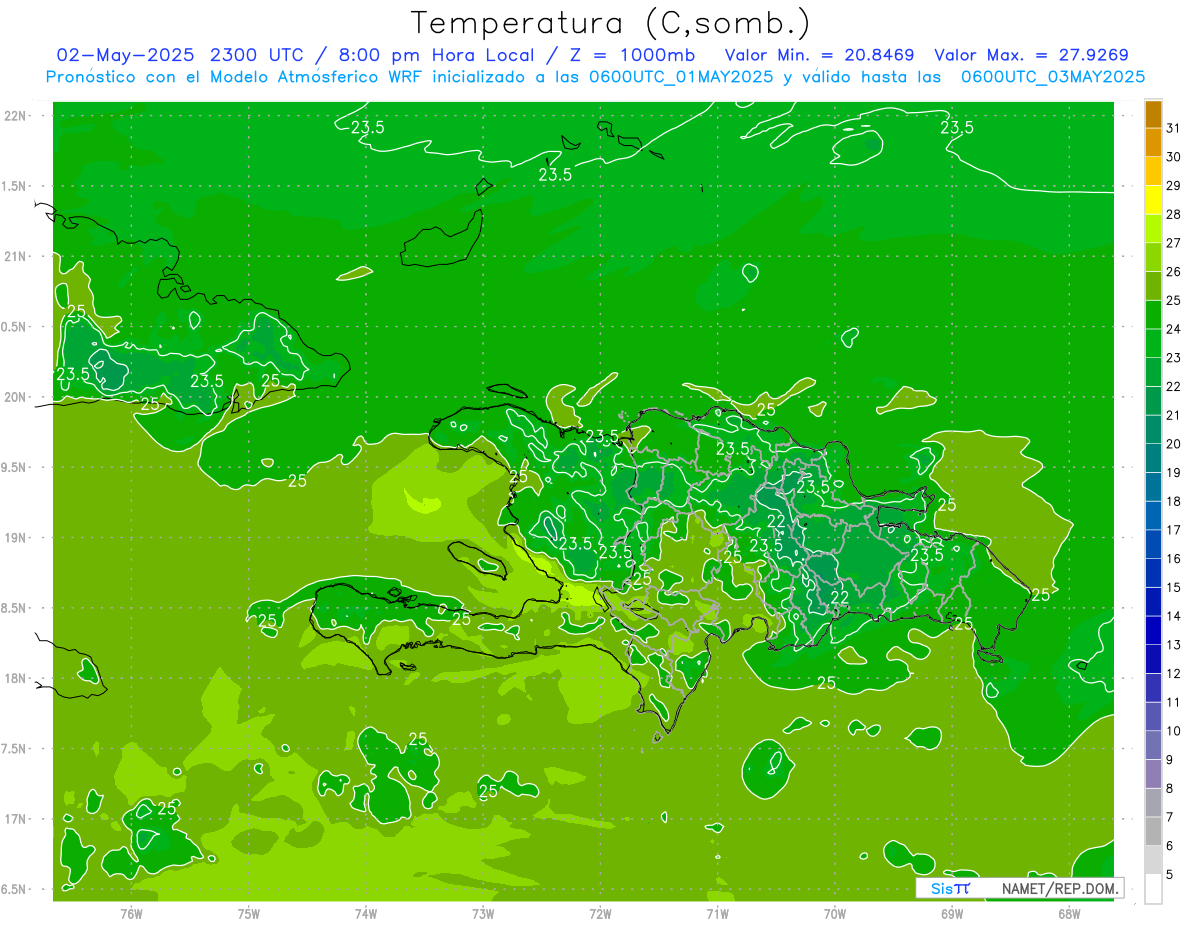Click the green swatch between 23 and 24

pos(1153,344)
